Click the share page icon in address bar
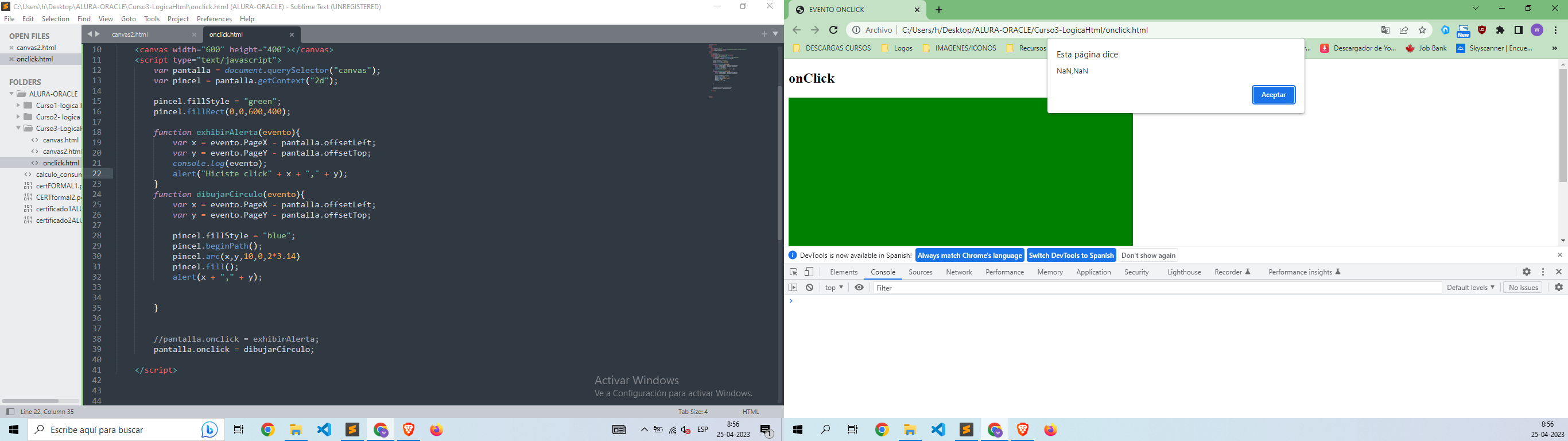The height and width of the screenshot is (441, 1568). (1404, 30)
